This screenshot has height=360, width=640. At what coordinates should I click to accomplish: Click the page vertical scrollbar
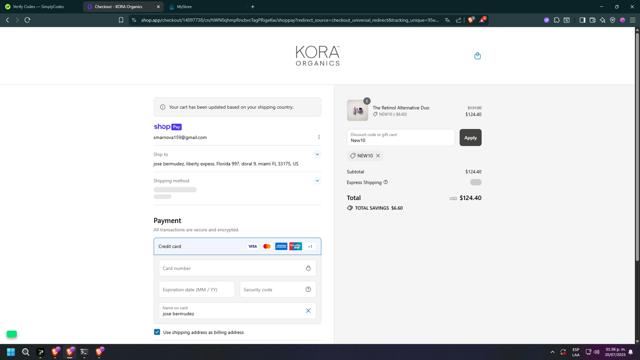638,147
